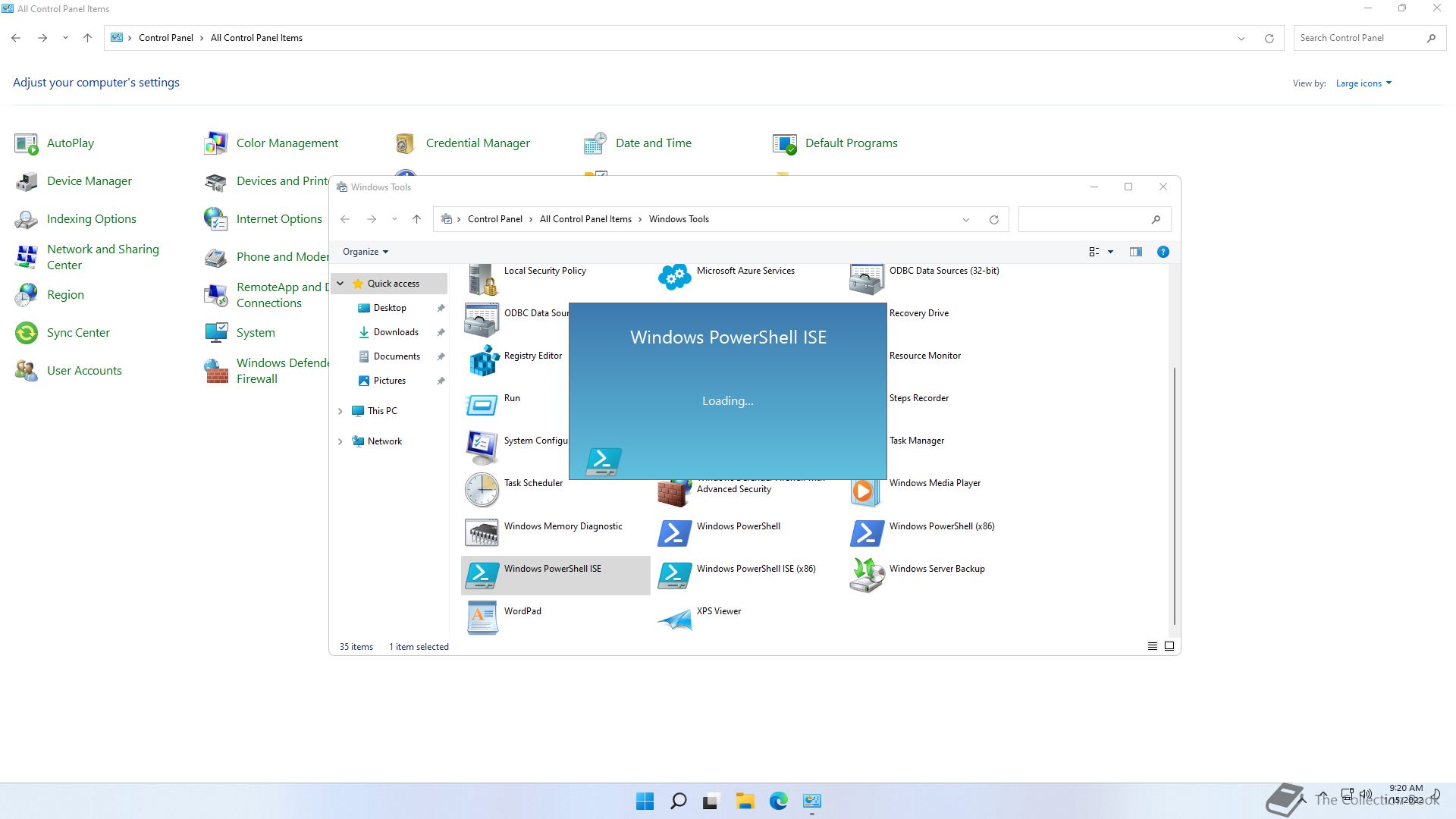Expand the This PC tree node
The image size is (1456, 819).
340,411
